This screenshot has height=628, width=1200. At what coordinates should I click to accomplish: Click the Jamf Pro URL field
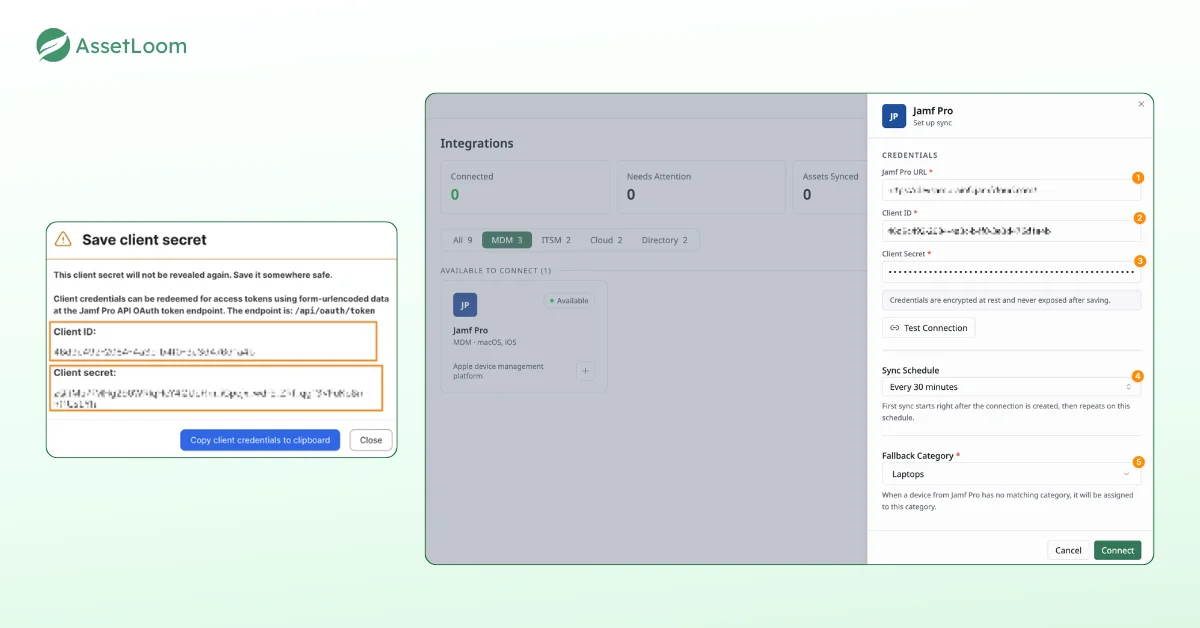click(x=1011, y=189)
